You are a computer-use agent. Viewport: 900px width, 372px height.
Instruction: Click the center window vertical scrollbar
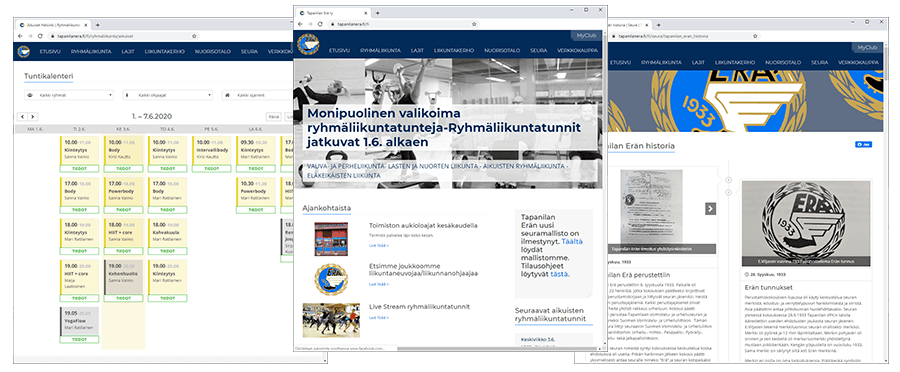point(605,189)
